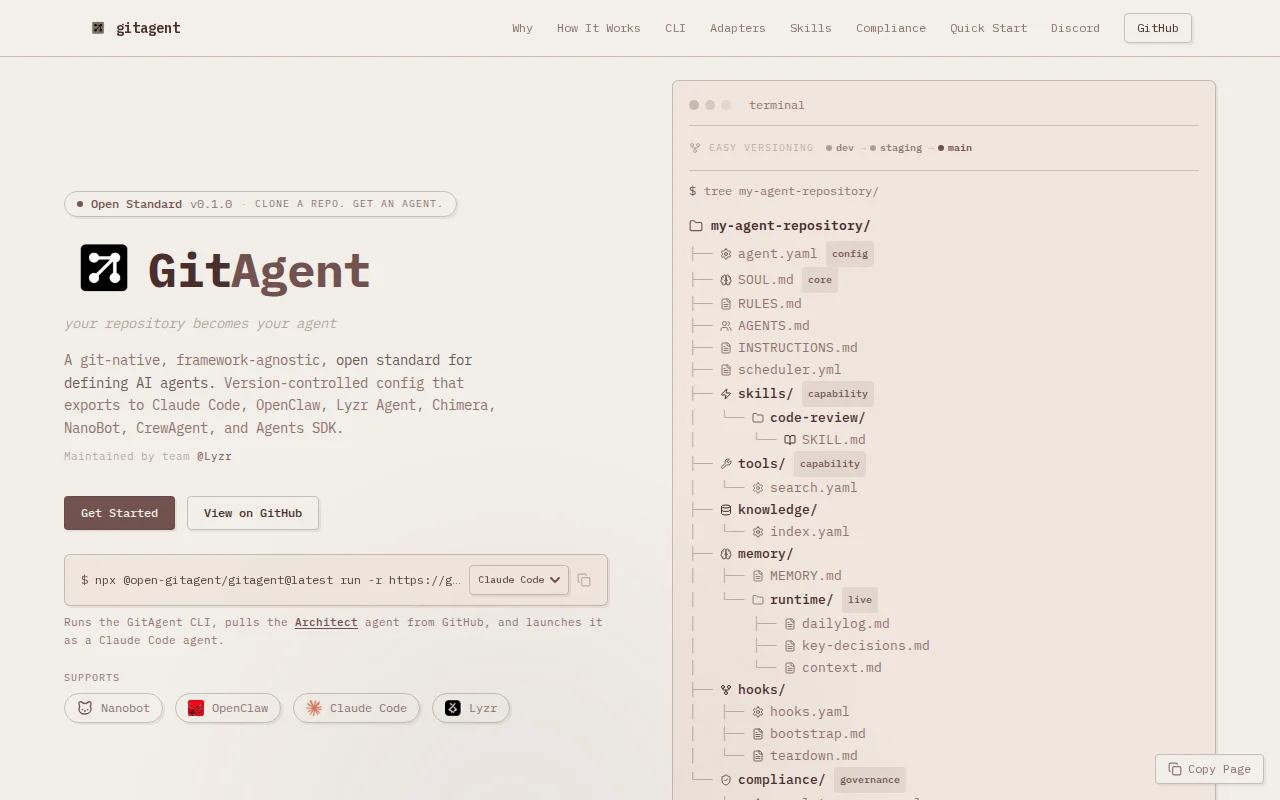Open the Discord nav link
This screenshot has width=1280, height=800.
pos(1075,28)
